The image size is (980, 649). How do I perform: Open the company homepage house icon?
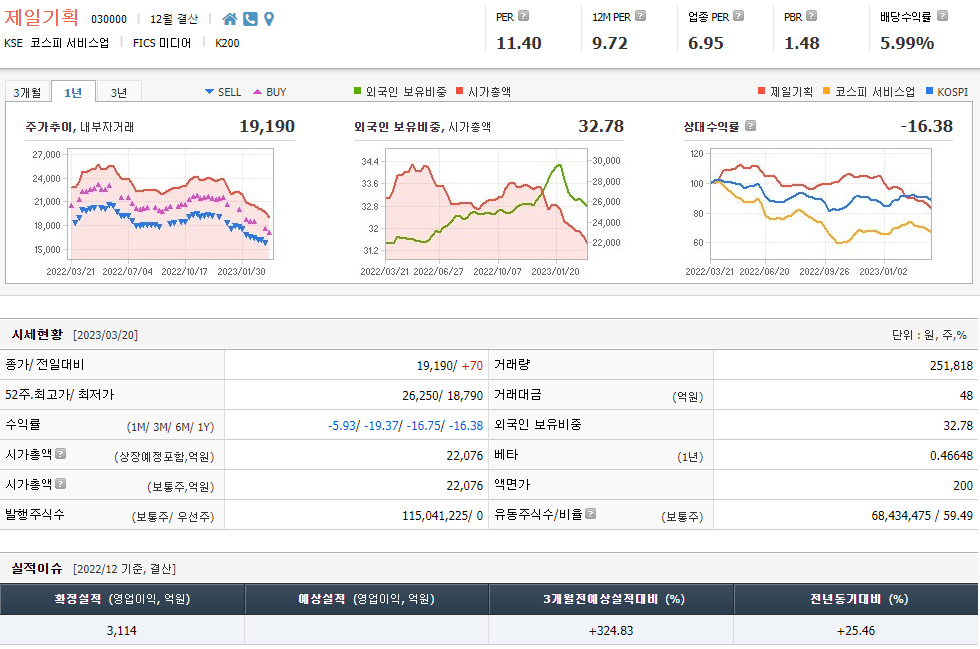click(x=230, y=19)
